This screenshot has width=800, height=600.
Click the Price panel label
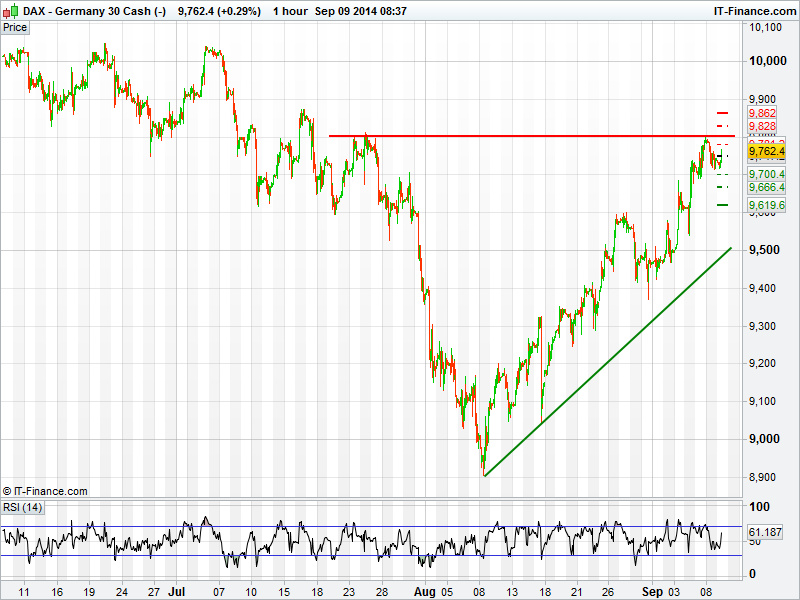(15, 27)
